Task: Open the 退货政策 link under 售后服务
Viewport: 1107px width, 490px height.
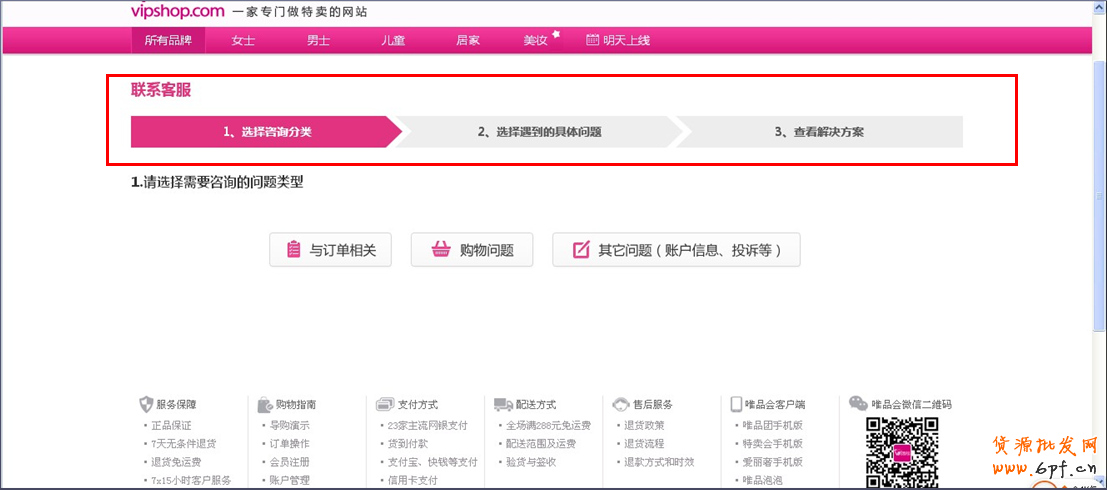Action: (644, 425)
